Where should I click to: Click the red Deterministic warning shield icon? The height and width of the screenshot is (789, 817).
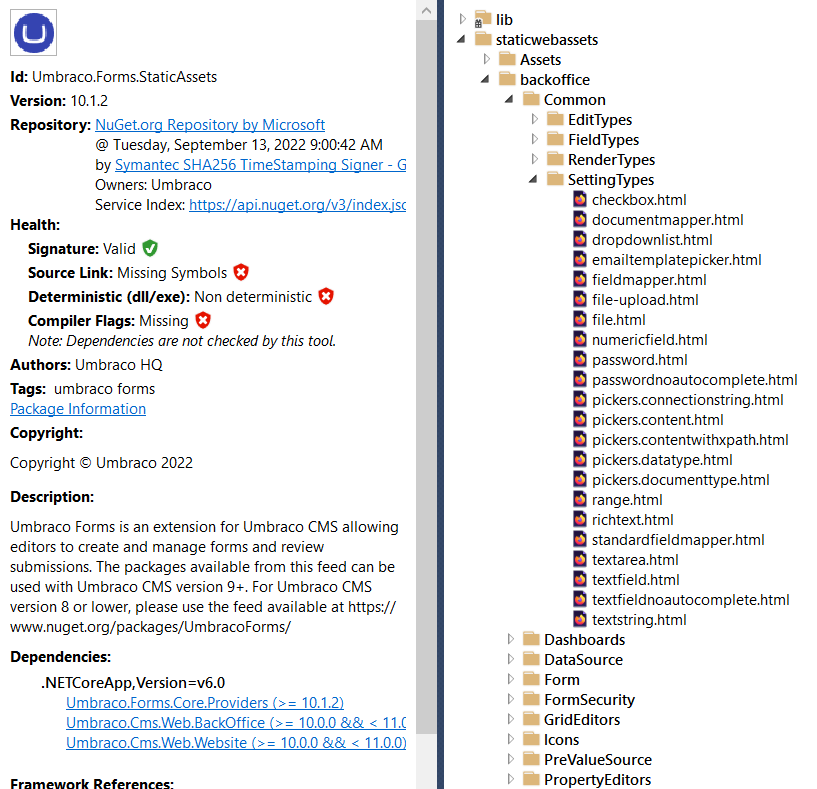pyautogui.click(x=326, y=296)
